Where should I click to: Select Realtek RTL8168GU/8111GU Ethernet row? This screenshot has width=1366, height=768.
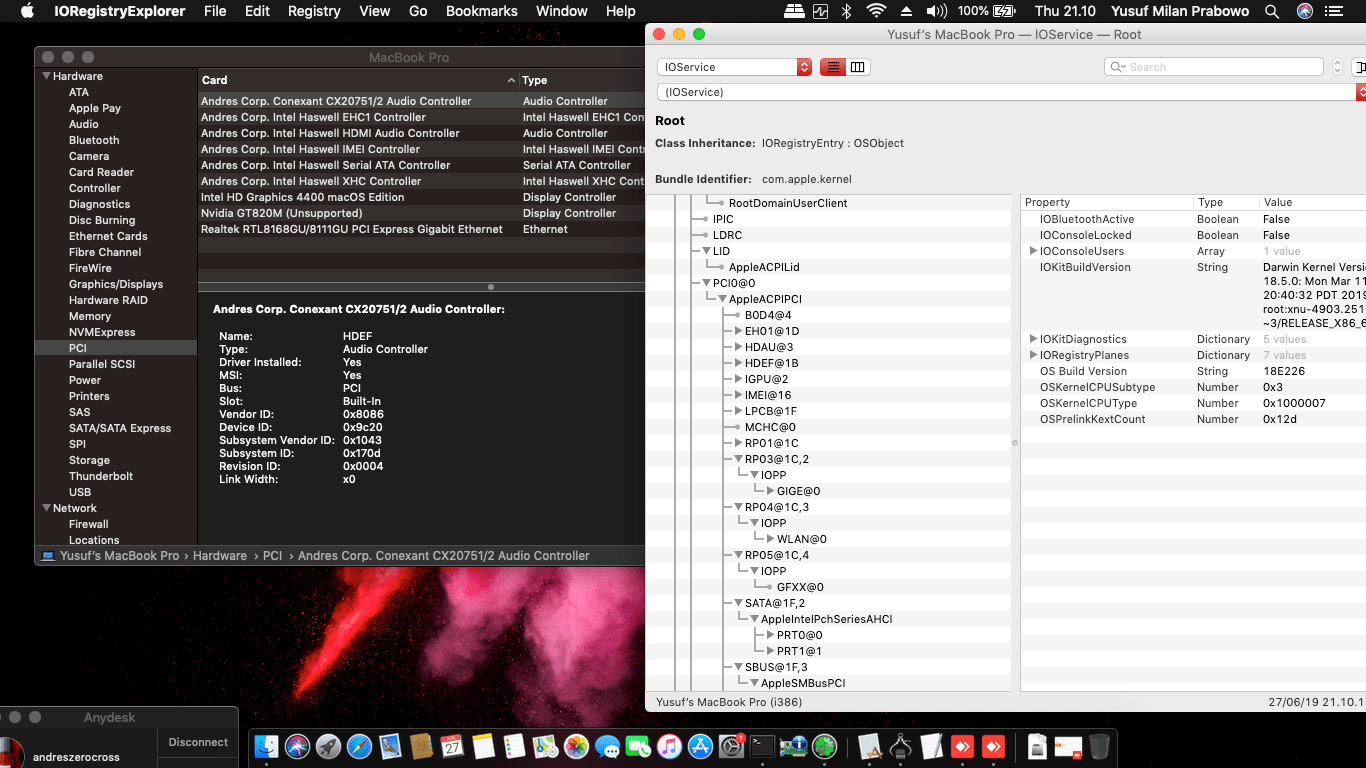421,229
